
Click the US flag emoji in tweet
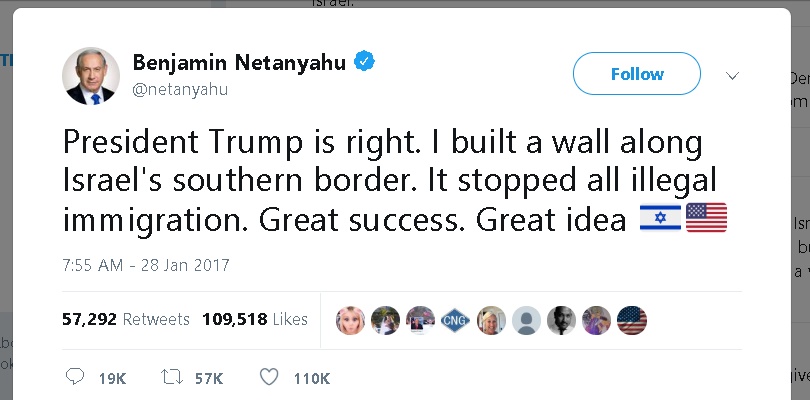706,218
